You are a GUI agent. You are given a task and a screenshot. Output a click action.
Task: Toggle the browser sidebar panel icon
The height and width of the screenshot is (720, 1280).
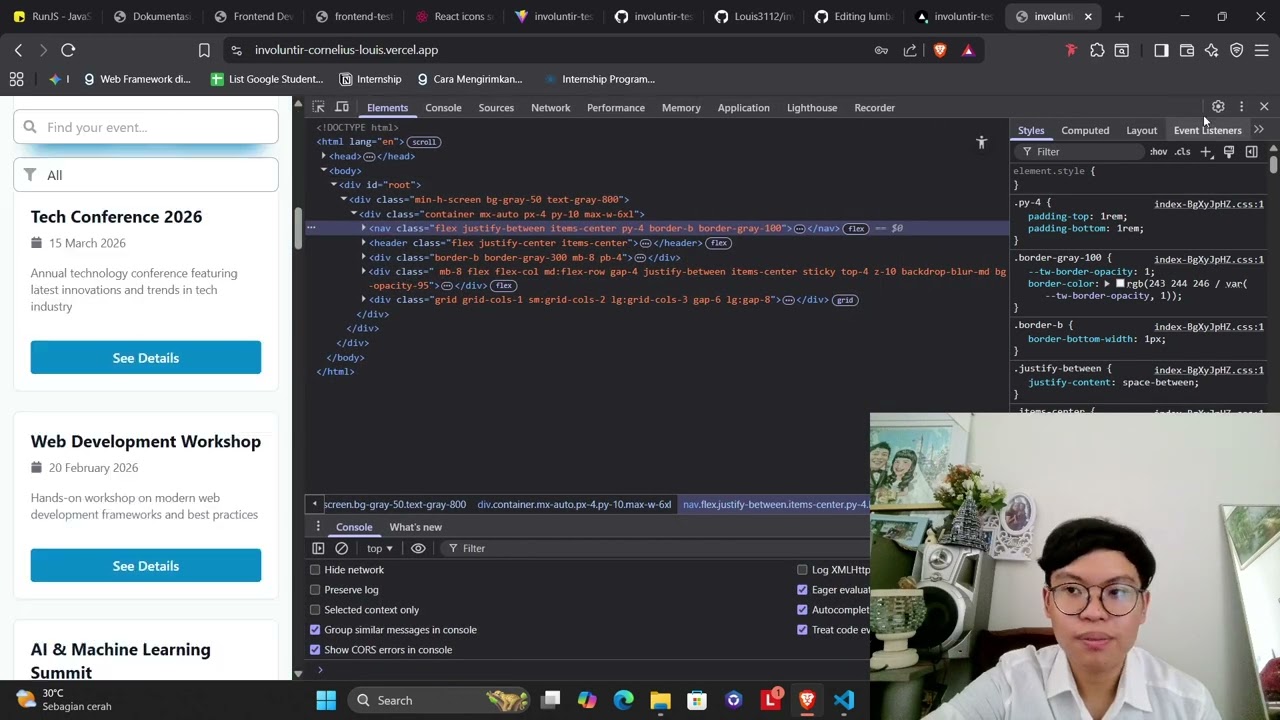pyautogui.click(x=1161, y=50)
